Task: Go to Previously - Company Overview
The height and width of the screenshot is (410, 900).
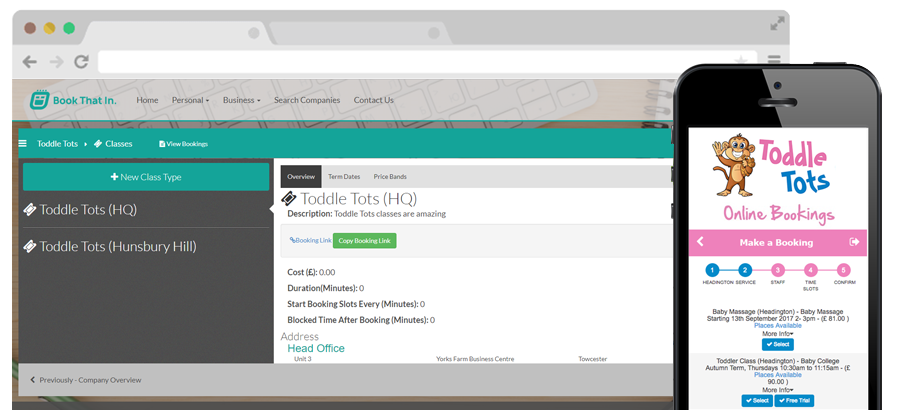Action: click(86, 380)
